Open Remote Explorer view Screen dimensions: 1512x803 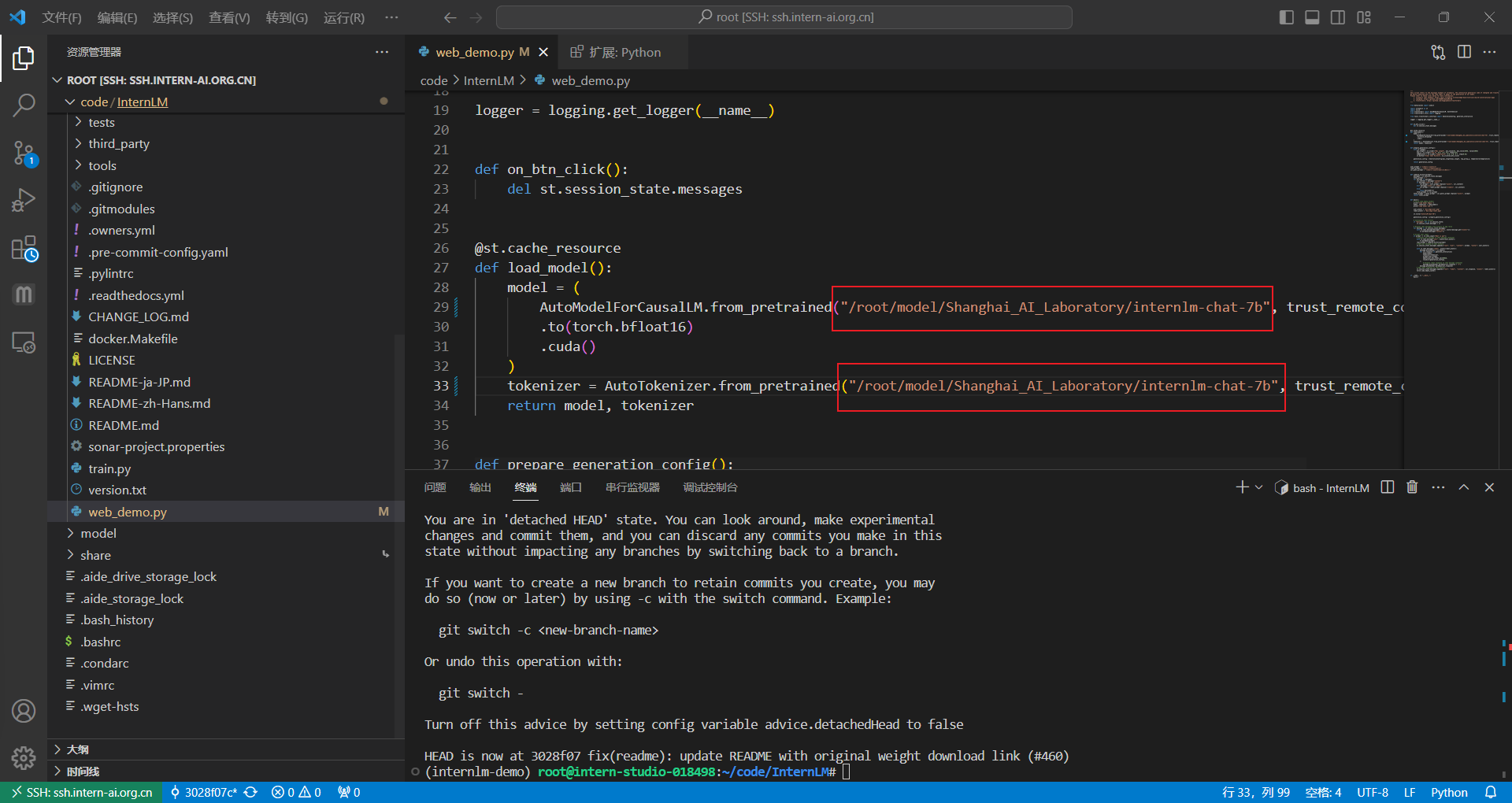24,342
